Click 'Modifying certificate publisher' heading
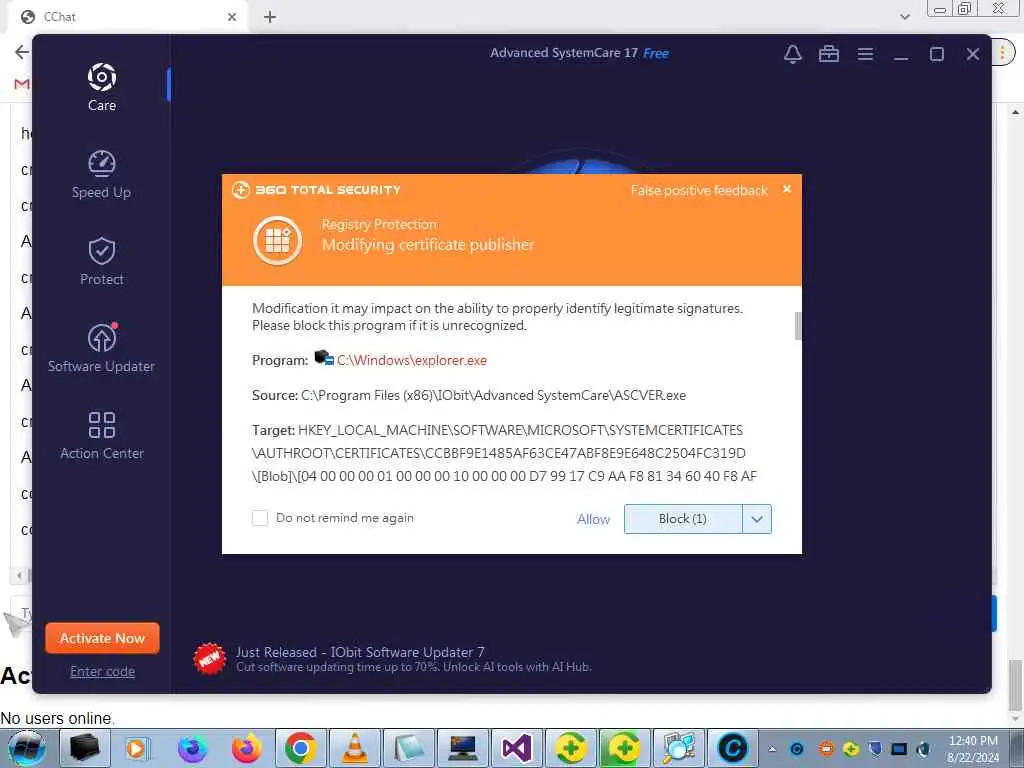The image size is (1024, 768). click(x=428, y=245)
